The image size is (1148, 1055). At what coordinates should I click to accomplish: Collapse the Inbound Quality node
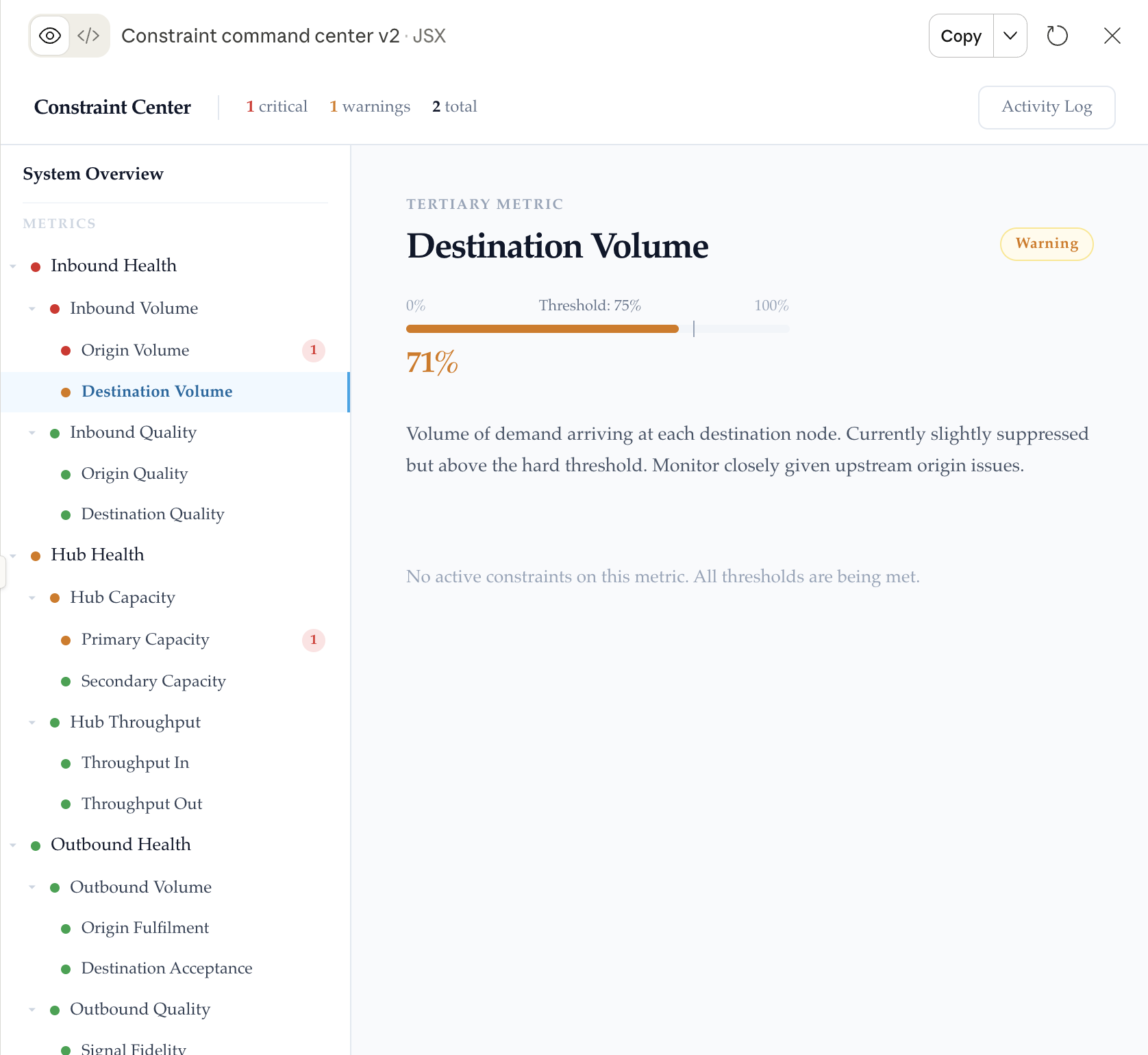[x=32, y=433]
